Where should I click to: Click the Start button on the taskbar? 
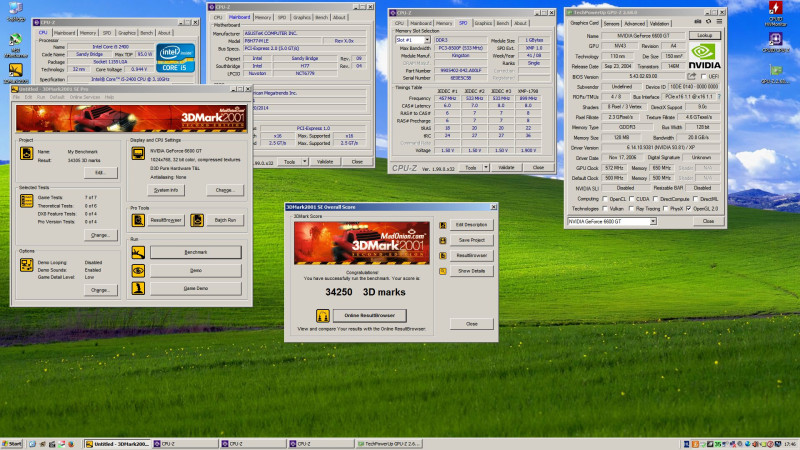tap(12, 444)
